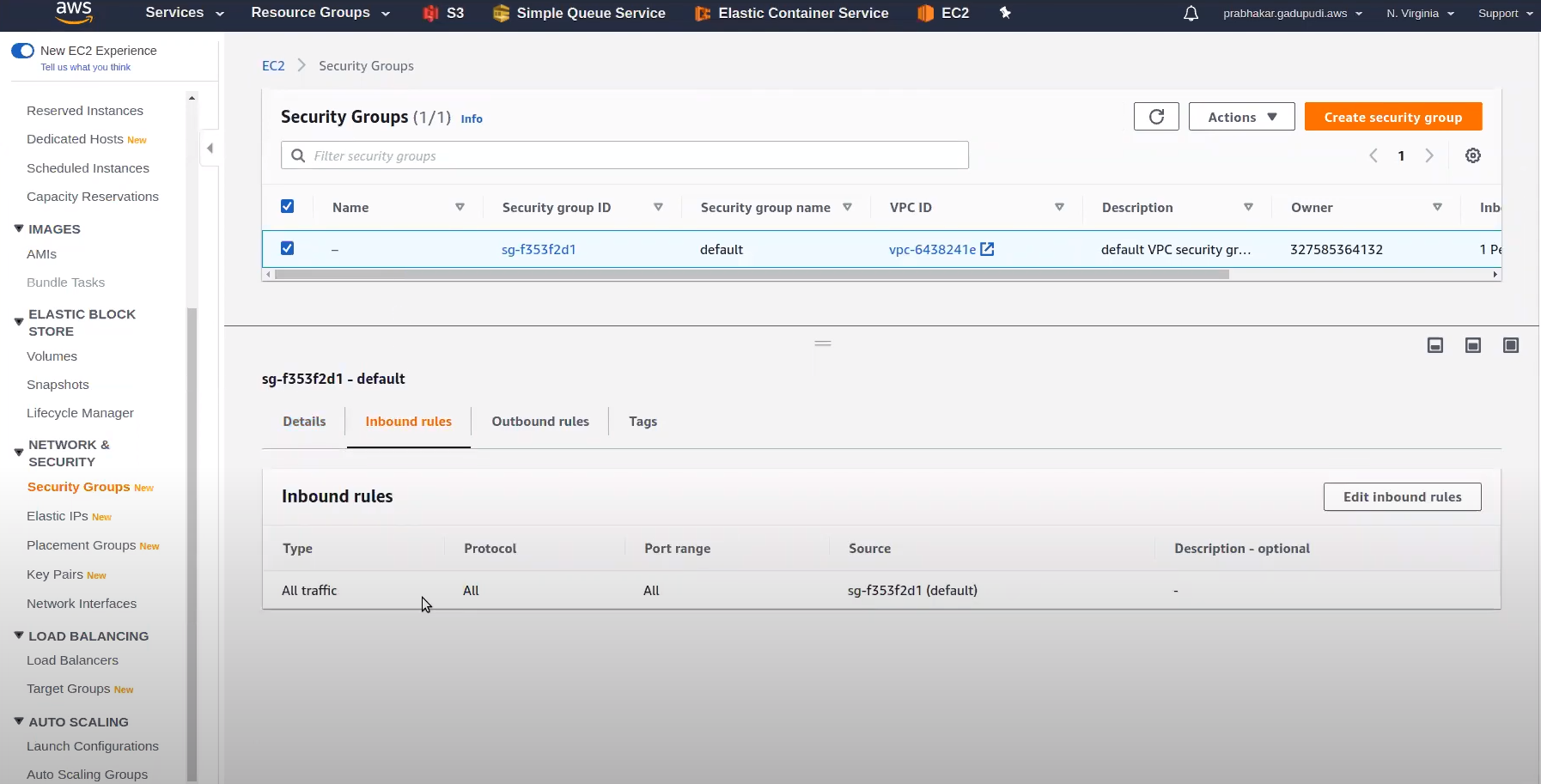Open the prabhakar.gadupudi.aws account menu
1541x784 pixels.
coord(1293,14)
